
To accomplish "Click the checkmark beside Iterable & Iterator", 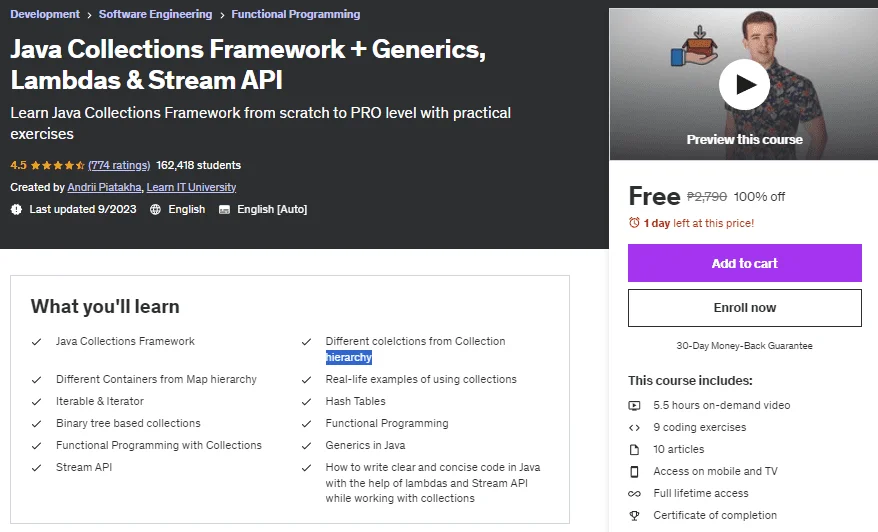I will (x=36, y=402).
